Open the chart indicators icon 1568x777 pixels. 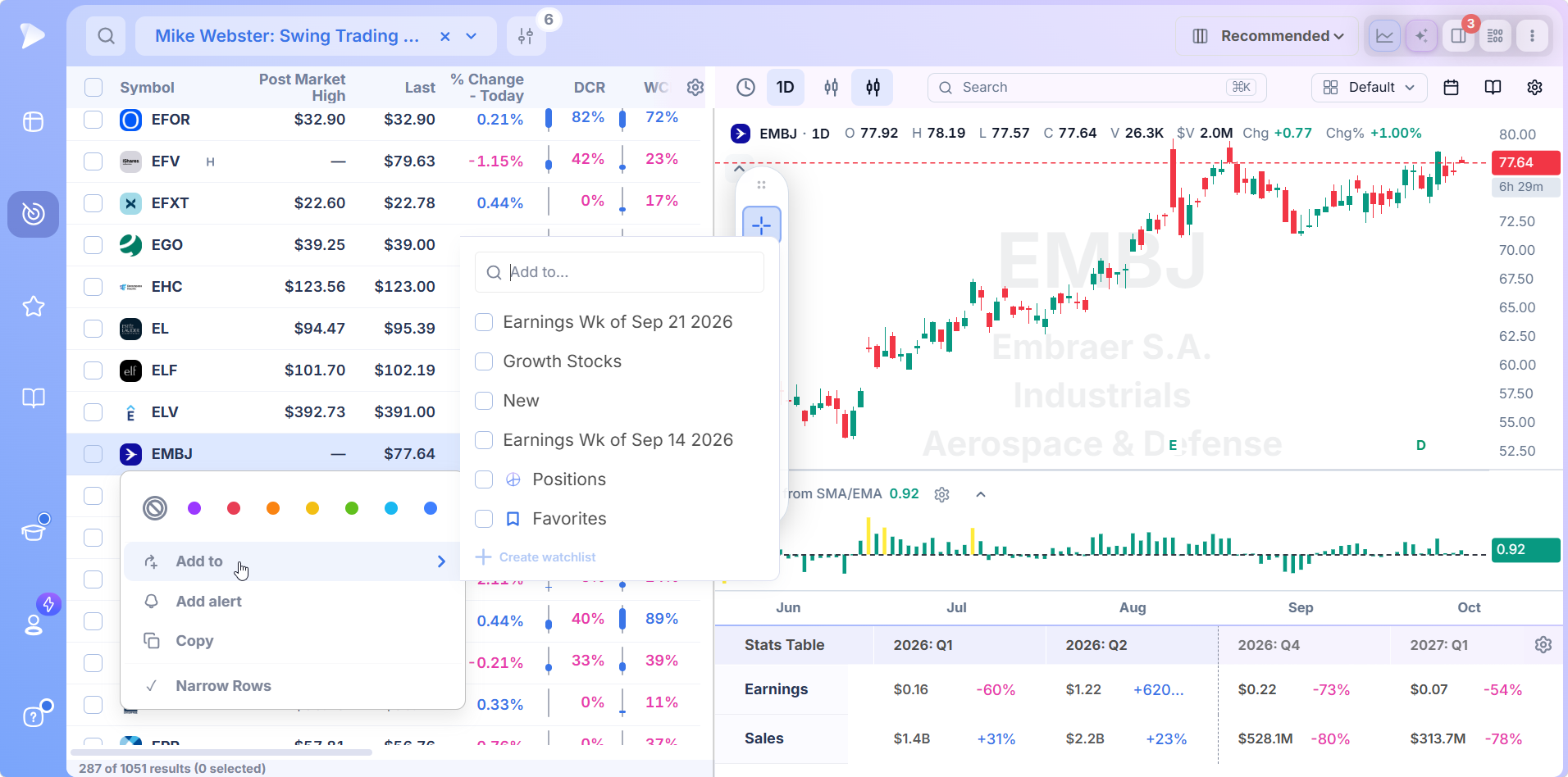[x=831, y=88]
